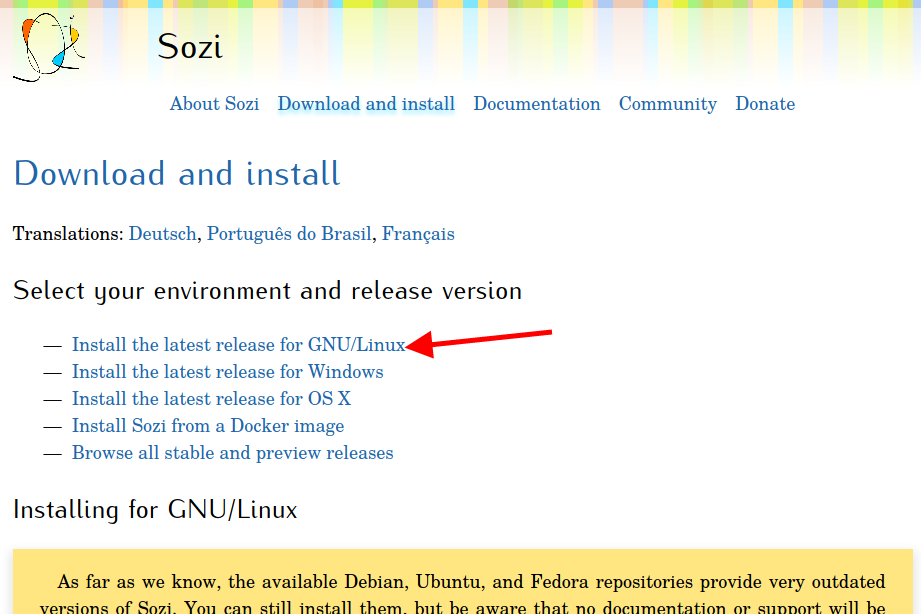Go to the Documentation page
Screen dimensions: 921x614
pyautogui.click(x=537, y=104)
